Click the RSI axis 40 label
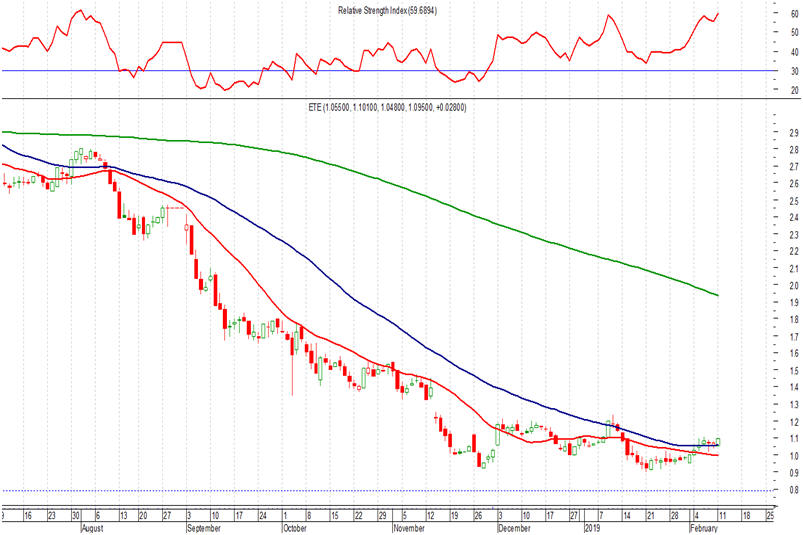This screenshot has width=803, height=535. pos(794,52)
